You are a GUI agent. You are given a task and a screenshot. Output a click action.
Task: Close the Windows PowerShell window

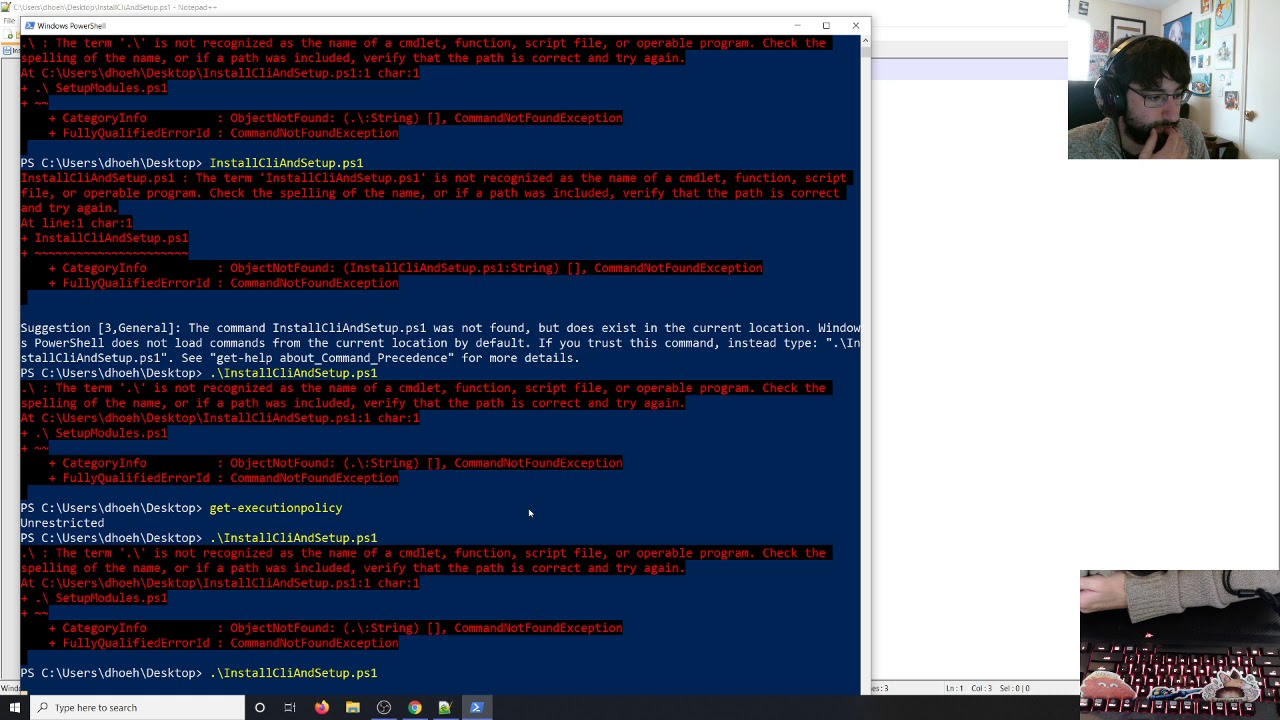(x=856, y=26)
